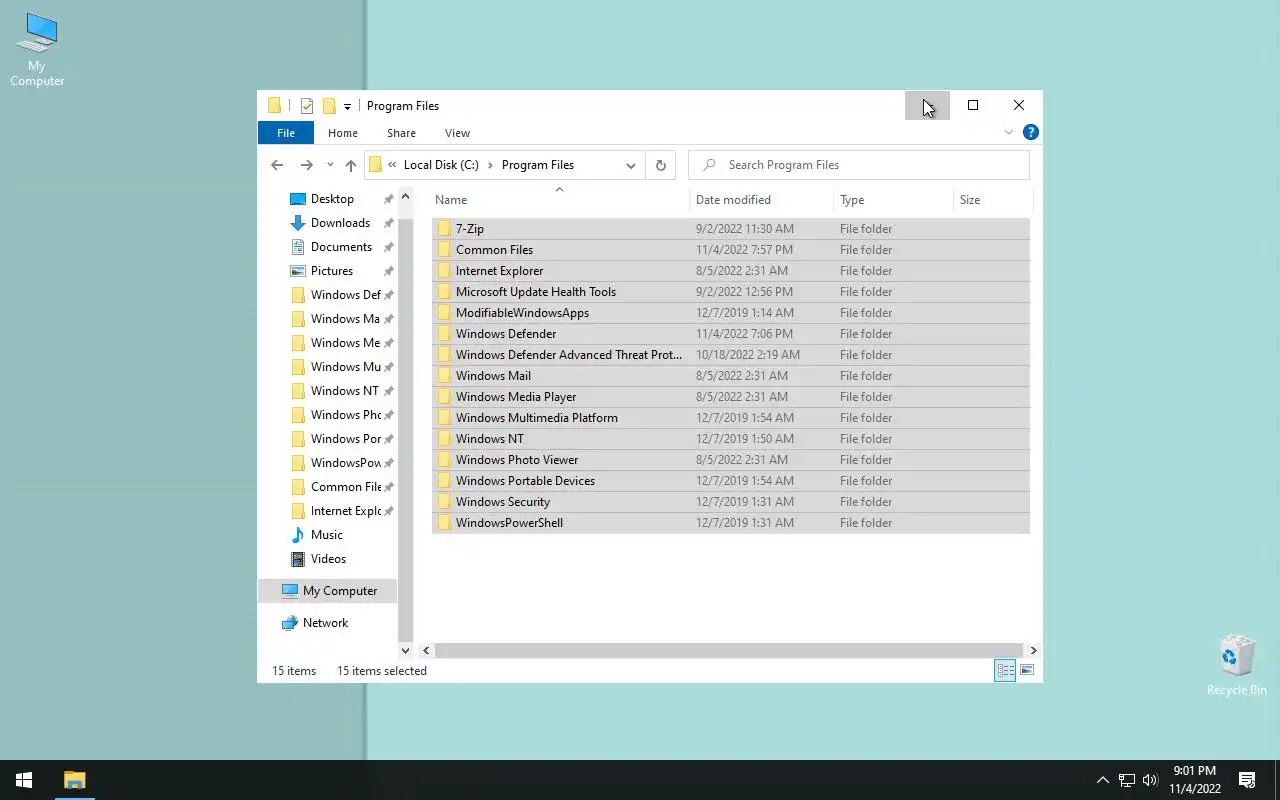1280x800 pixels.
Task: Click File Explorer on the taskbar
Action: (x=74, y=780)
